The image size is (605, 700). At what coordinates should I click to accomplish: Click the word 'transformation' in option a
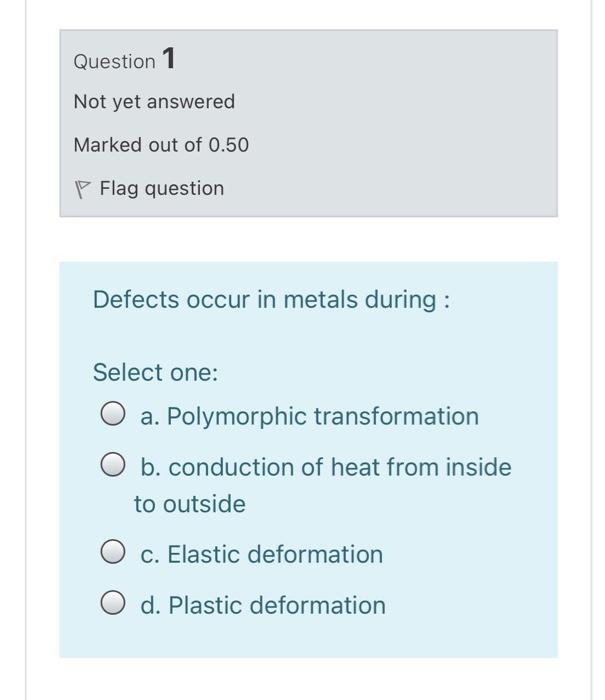point(396,416)
